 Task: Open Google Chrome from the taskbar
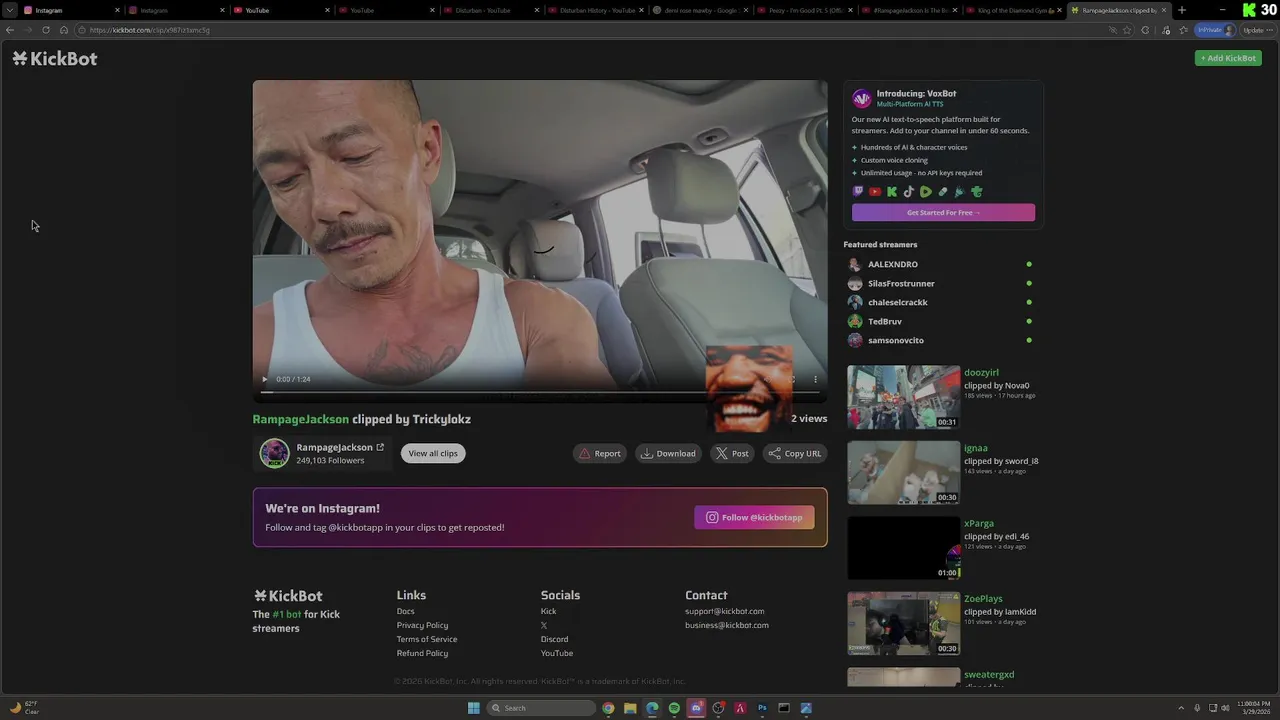[608, 708]
